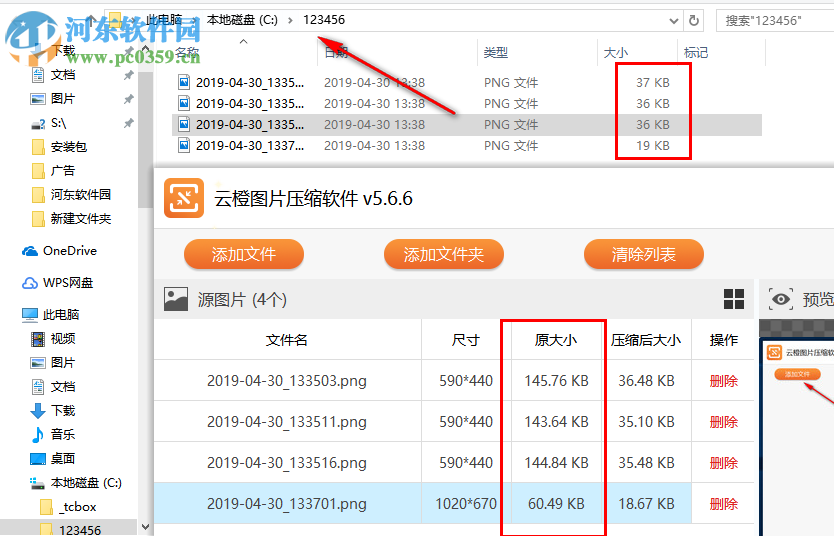Delete row 2019-04-30_133511.png

[x=723, y=422]
